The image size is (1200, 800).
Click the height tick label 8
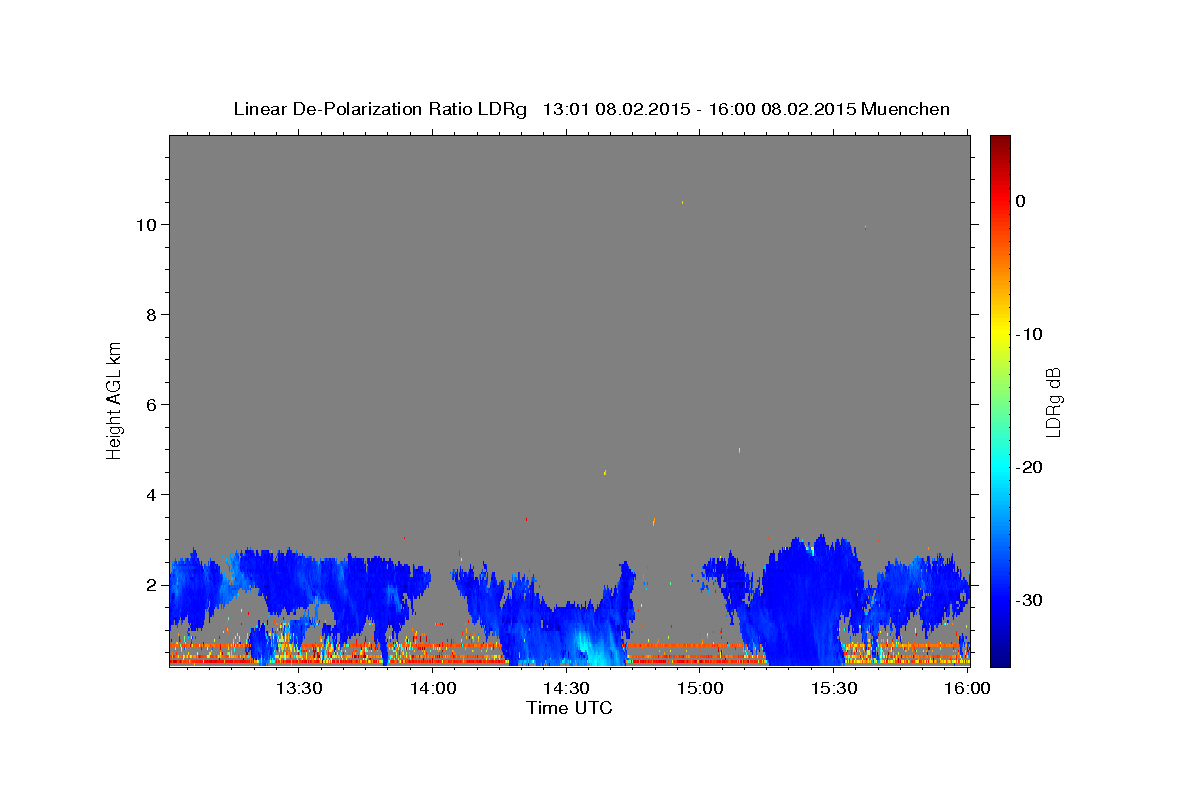(152, 315)
